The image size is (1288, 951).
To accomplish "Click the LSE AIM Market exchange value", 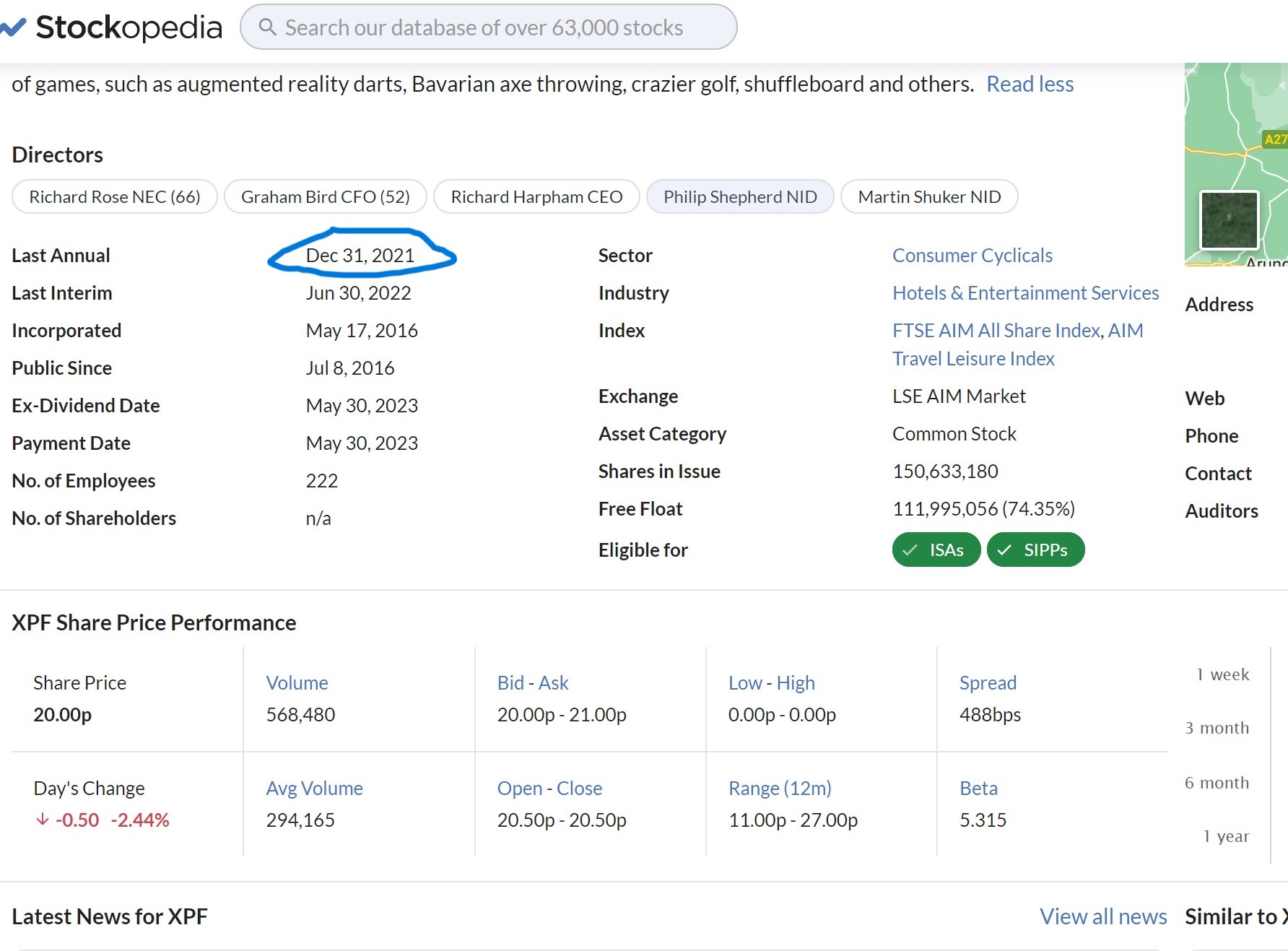I will click(959, 396).
